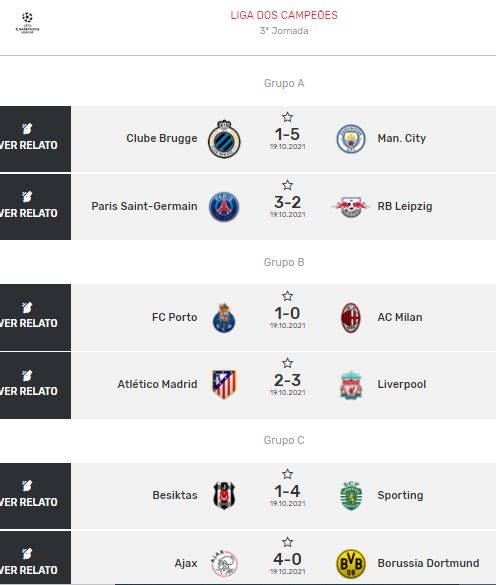Click the RB Leipzig crest
This screenshot has width=496, height=585.
pyautogui.click(x=351, y=207)
